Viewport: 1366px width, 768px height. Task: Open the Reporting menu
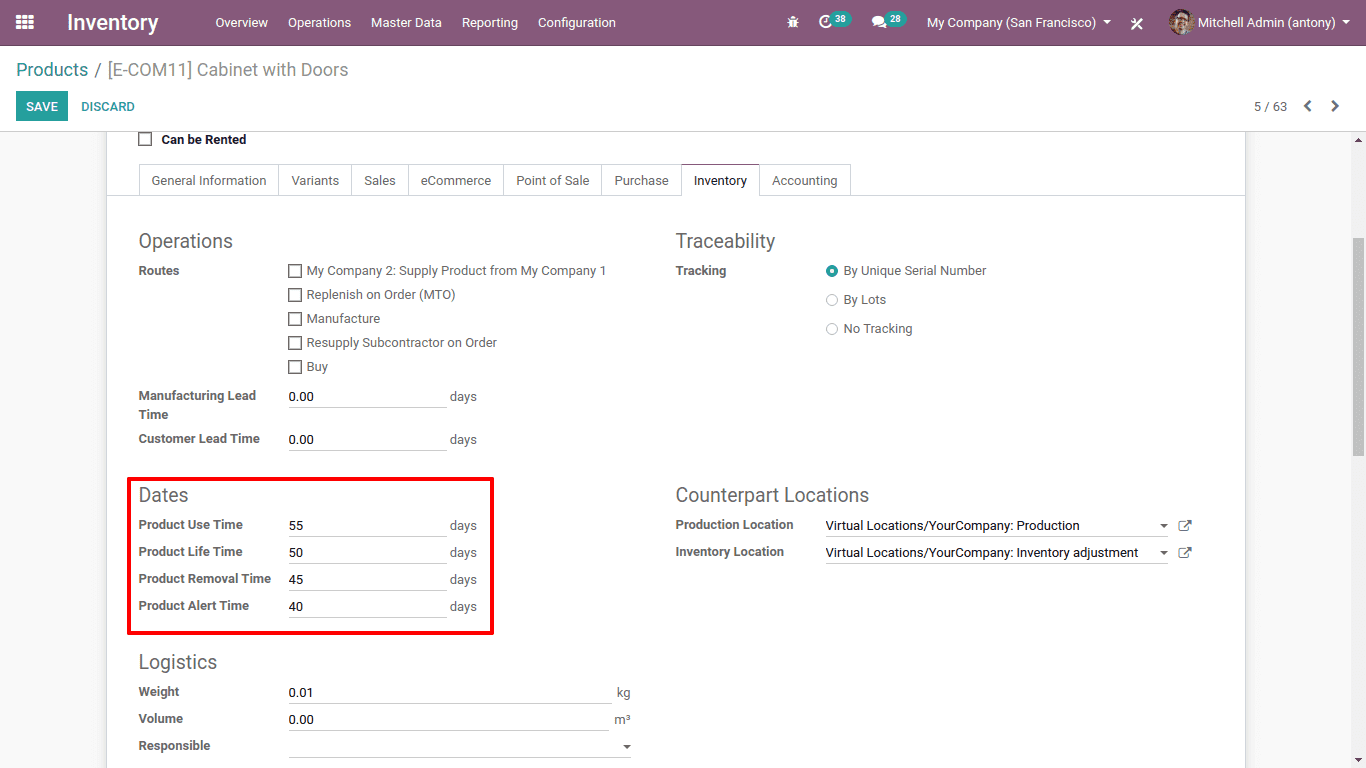(x=490, y=22)
